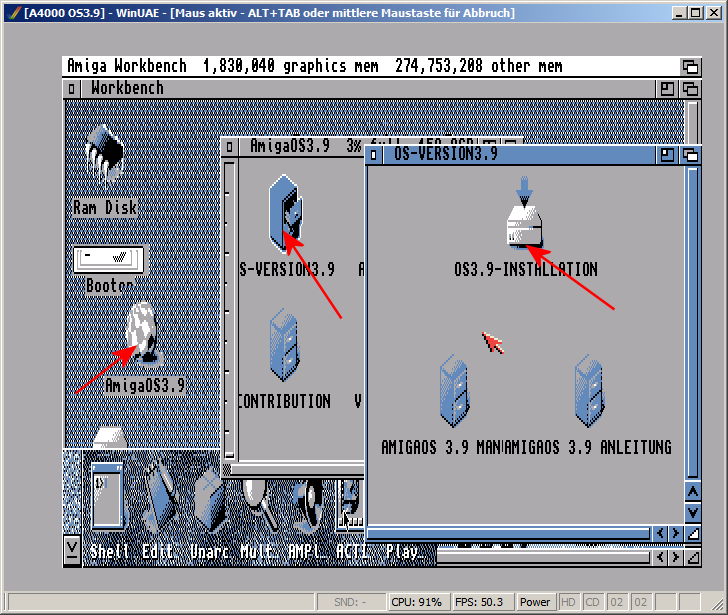Screen dimensions: 728x615
Task: Activate the AmigaOS3.9 window title bar
Action: tap(302, 147)
